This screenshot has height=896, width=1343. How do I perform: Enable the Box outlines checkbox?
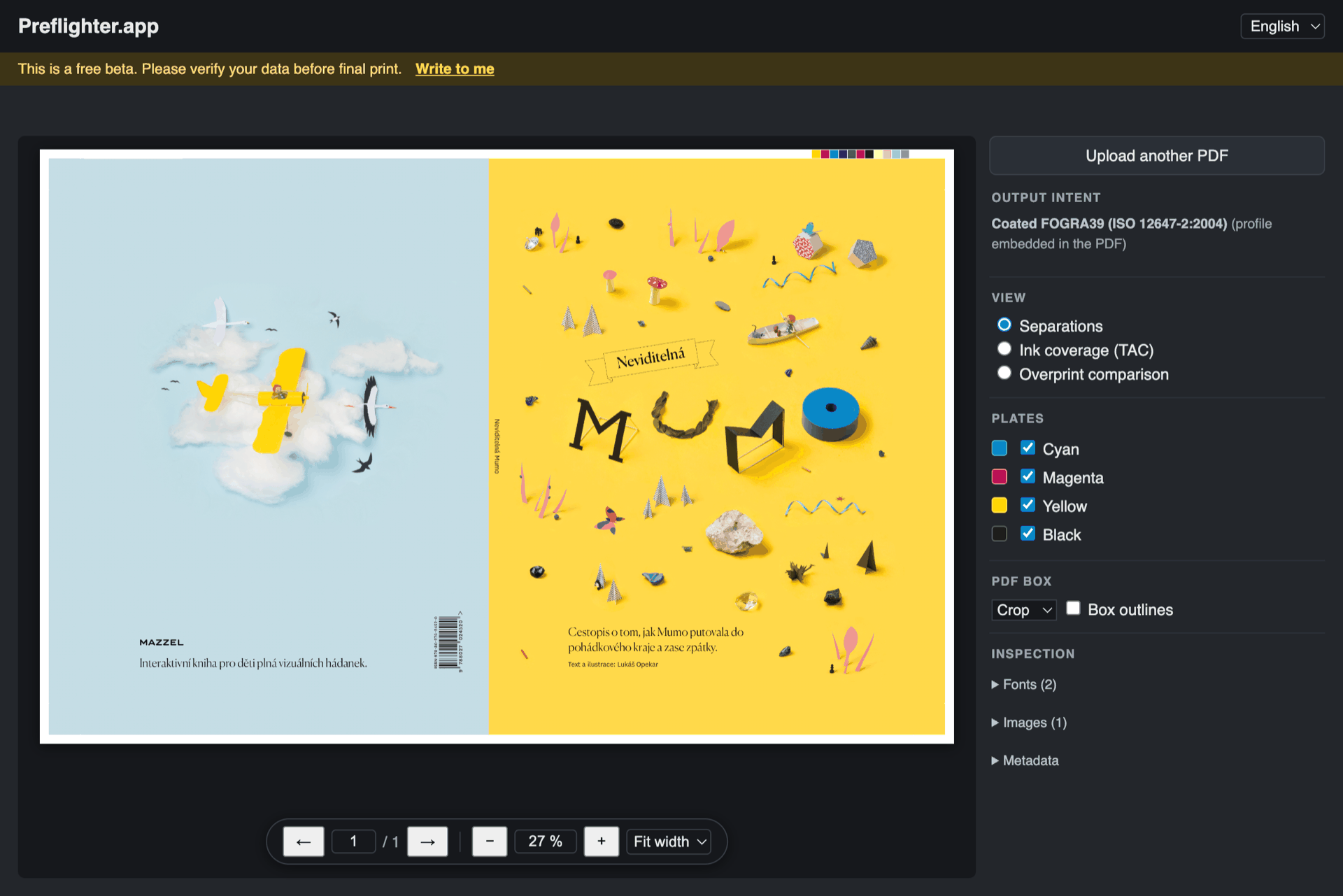click(x=1073, y=609)
